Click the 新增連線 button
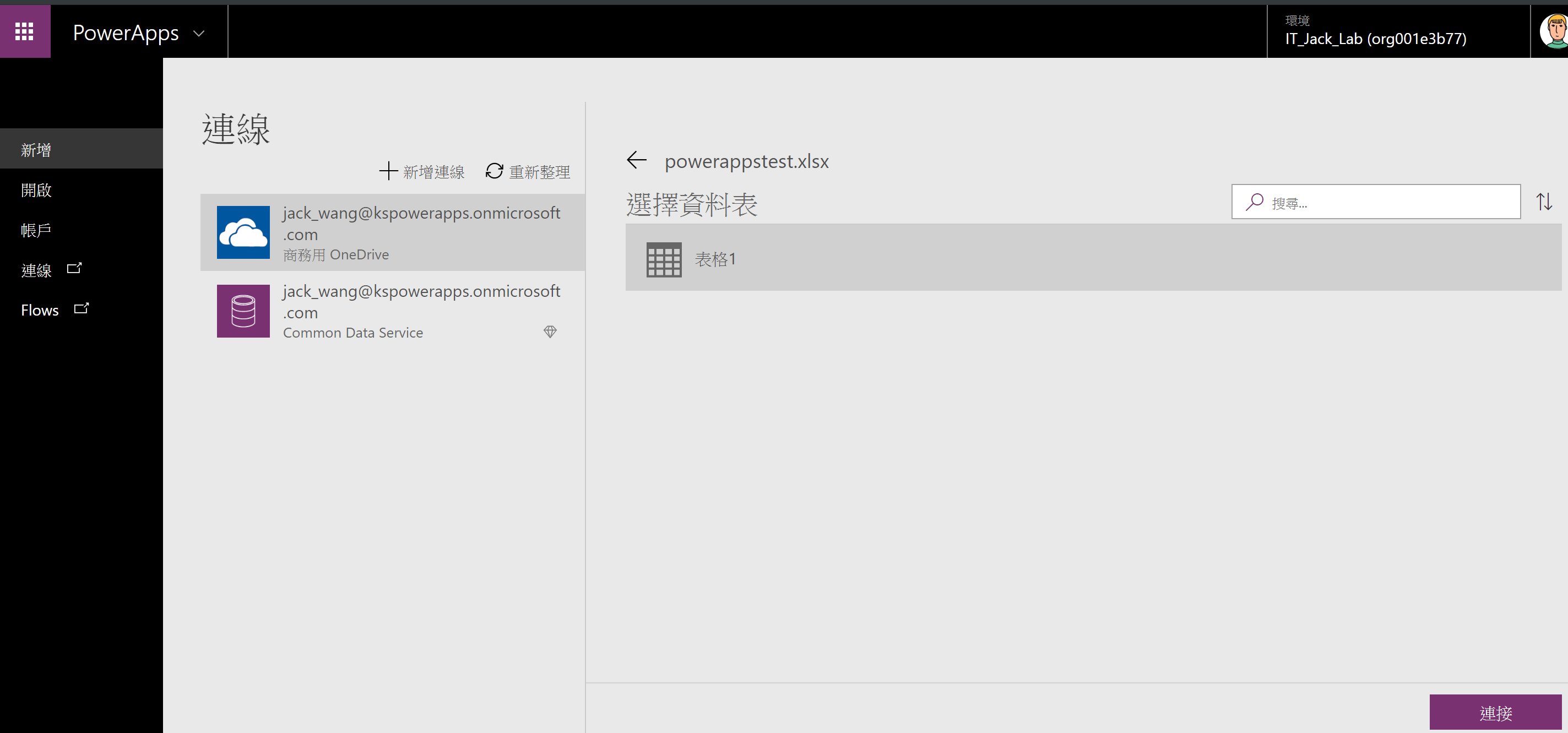1568x733 pixels. pos(421,172)
